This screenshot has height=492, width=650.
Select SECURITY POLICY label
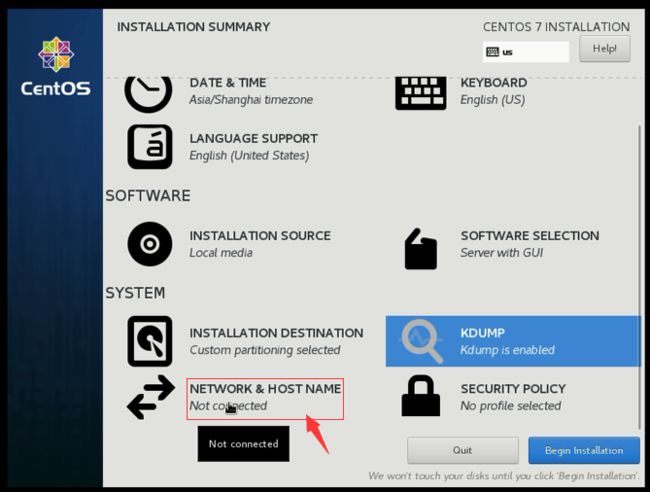[513, 389]
